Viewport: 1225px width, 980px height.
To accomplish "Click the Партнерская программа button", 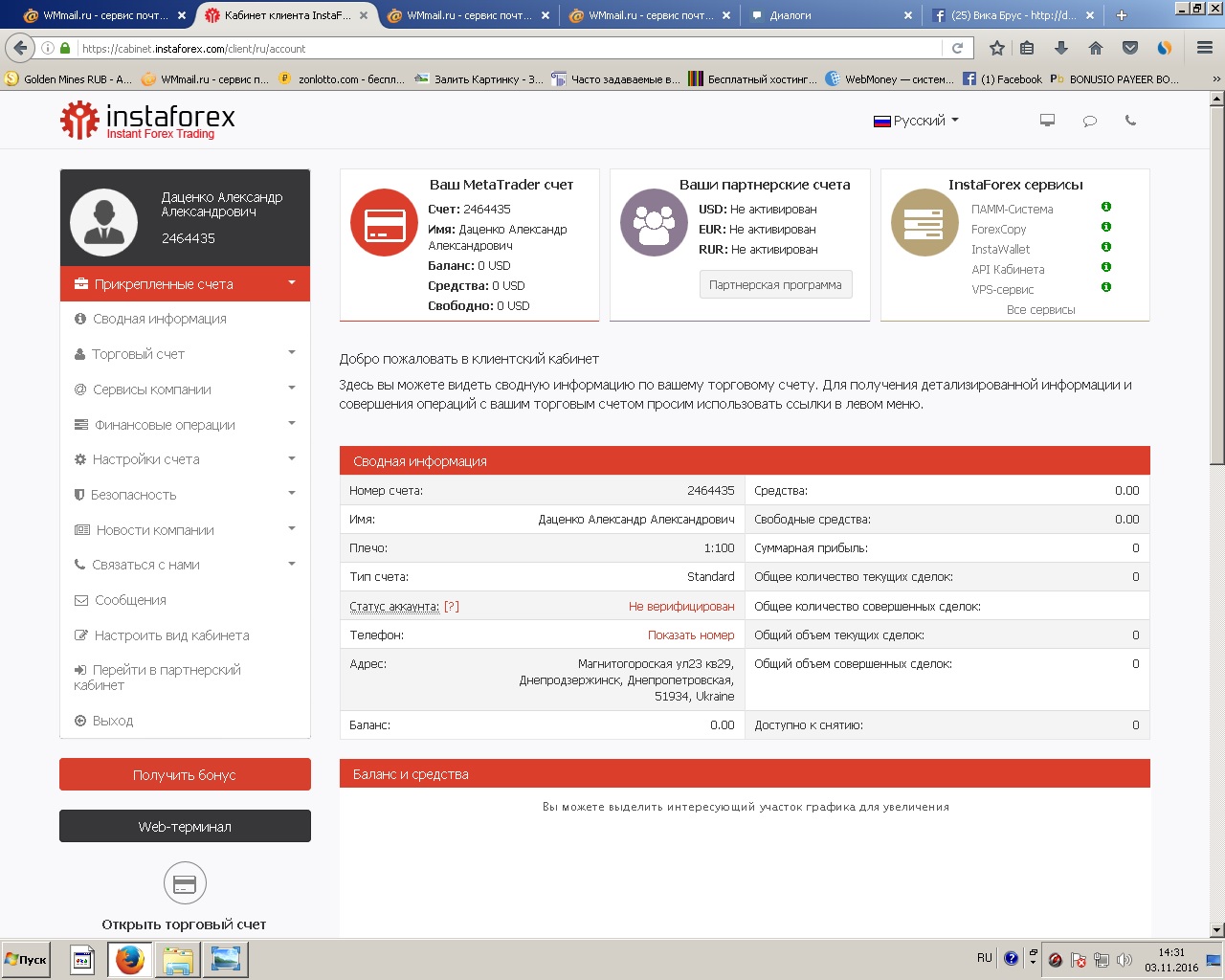I will (775, 284).
